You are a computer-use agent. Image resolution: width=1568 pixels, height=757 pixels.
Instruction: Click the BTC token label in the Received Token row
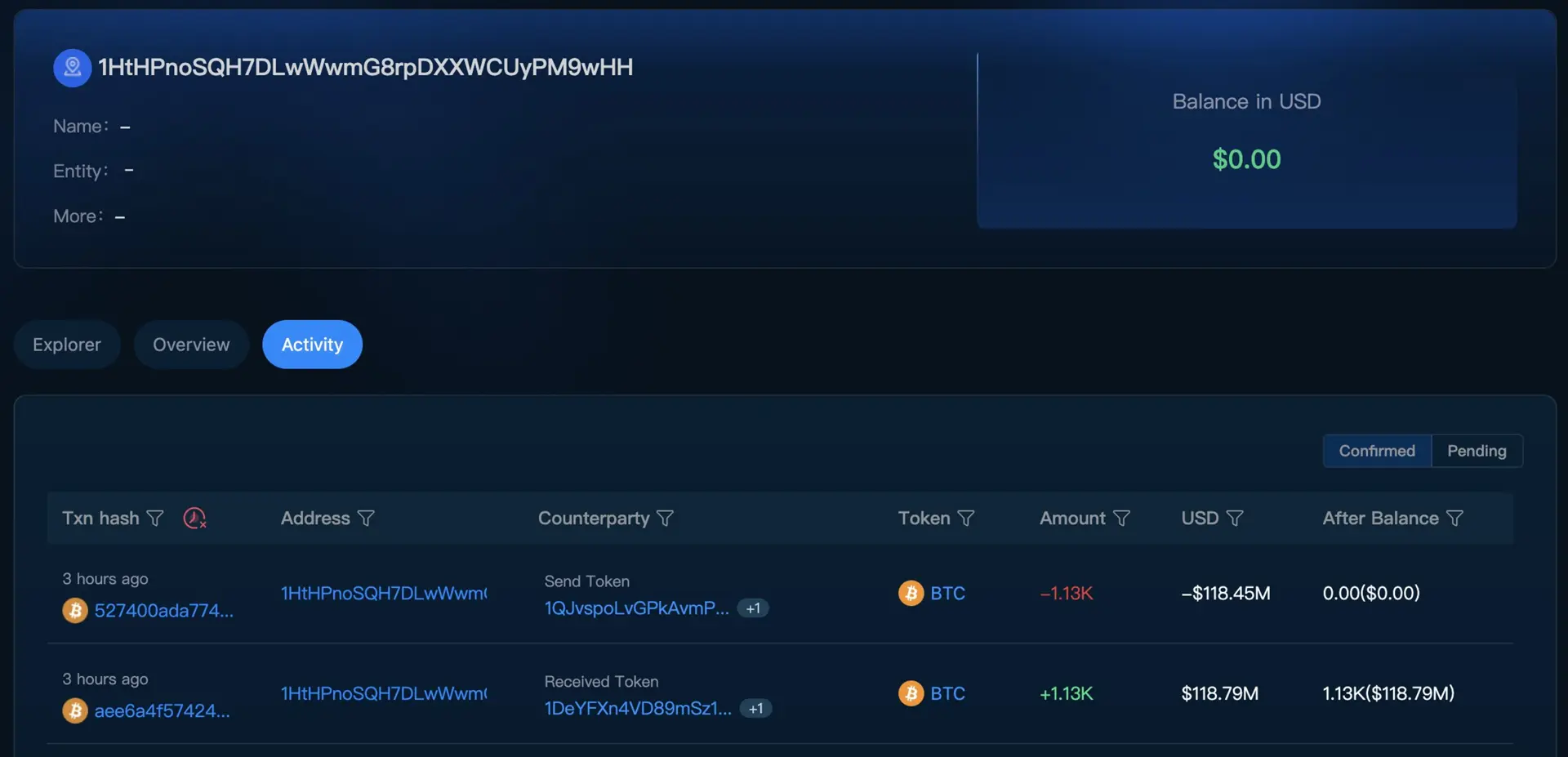click(947, 694)
